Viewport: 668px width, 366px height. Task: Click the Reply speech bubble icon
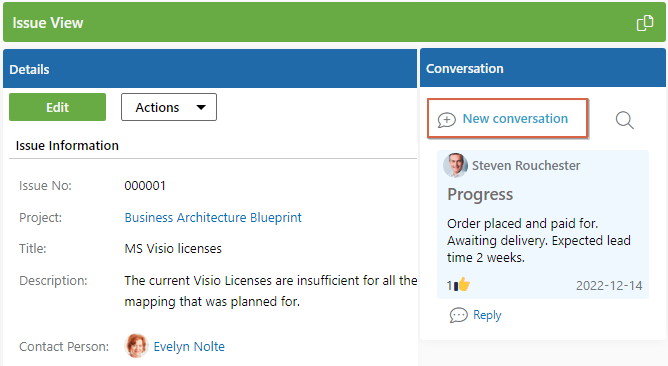[x=458, y=315]
